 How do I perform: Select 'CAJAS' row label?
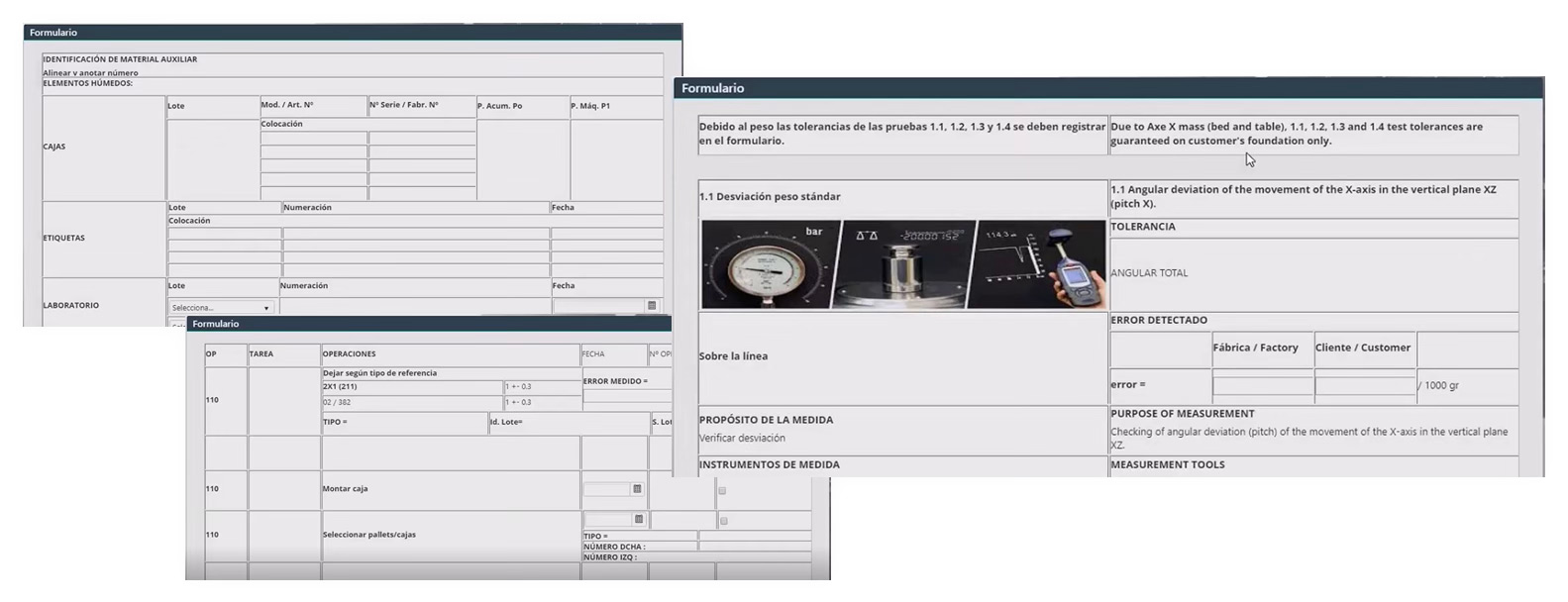(x=54, y=147)
